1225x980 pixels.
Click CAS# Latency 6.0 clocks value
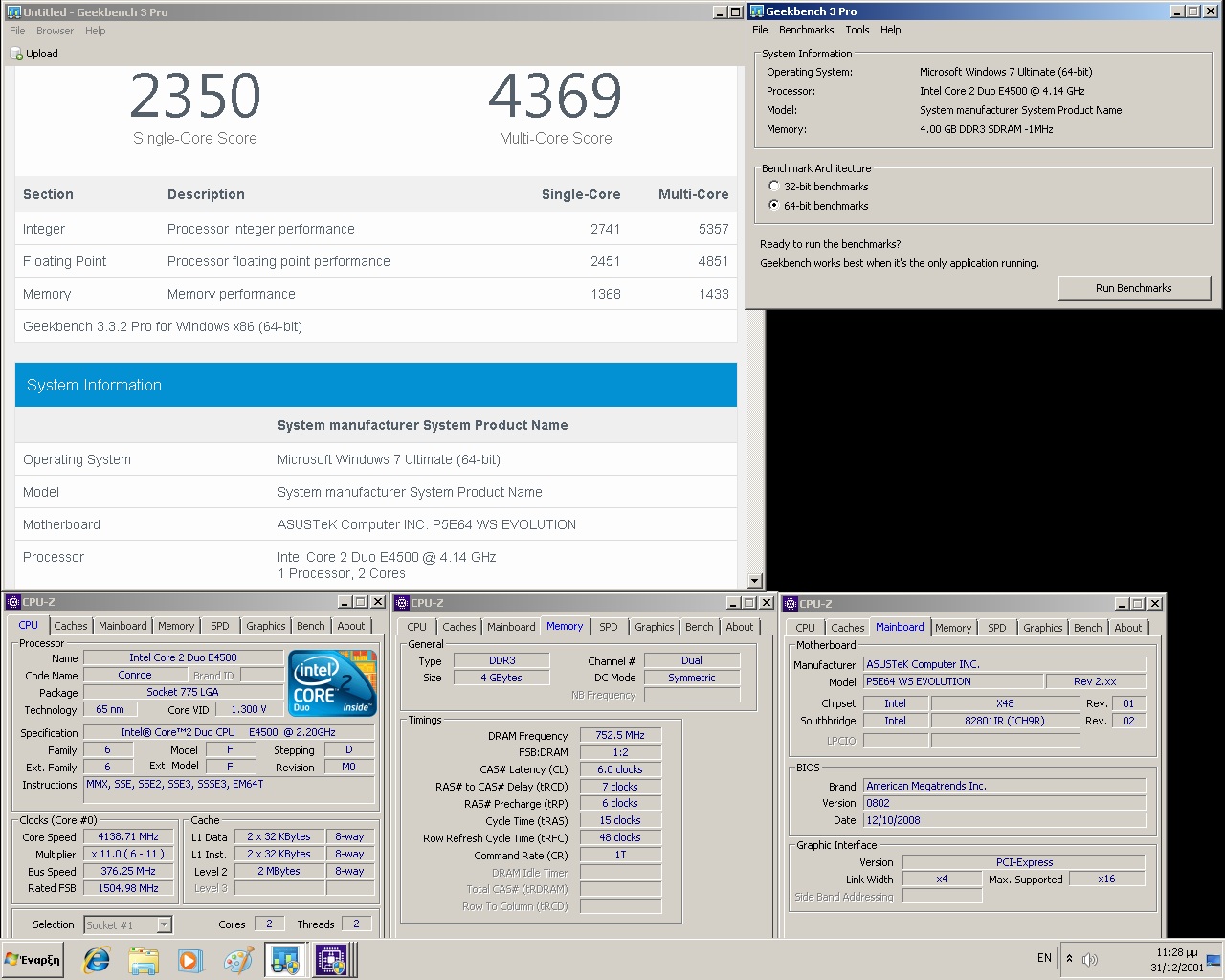coord(620,769)
